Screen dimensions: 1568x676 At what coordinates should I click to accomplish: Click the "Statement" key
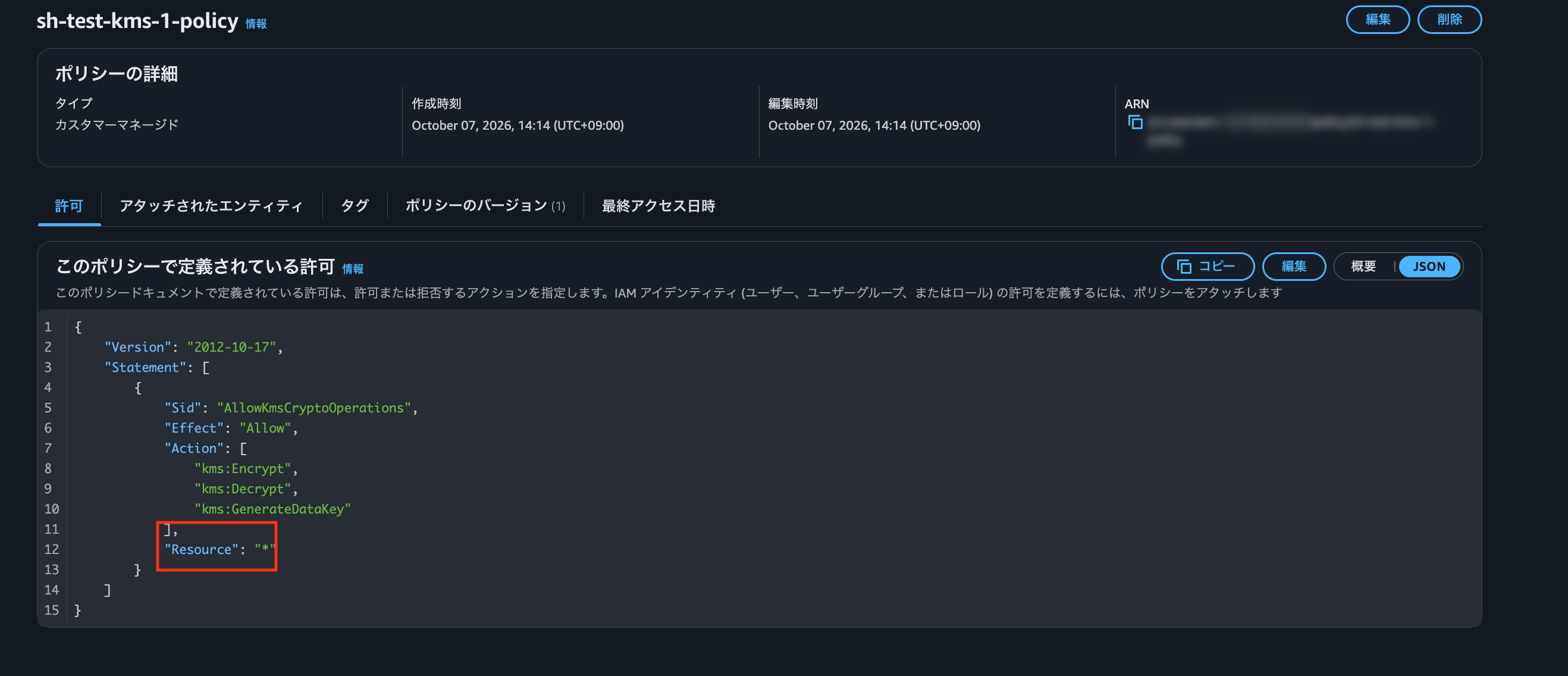pos(146,367)
